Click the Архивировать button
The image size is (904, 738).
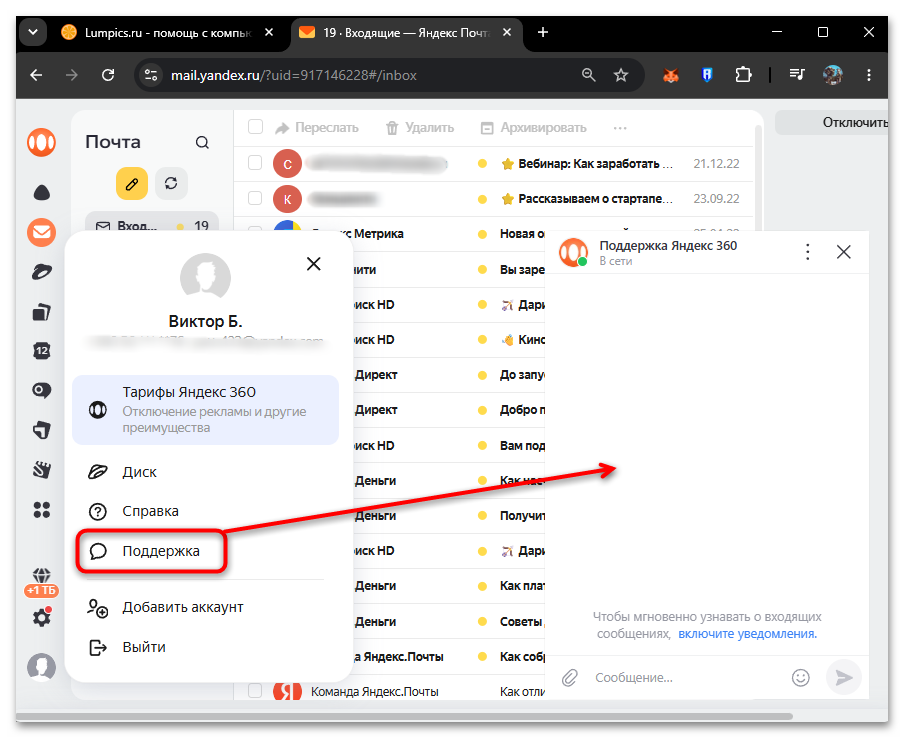(533, 128)
